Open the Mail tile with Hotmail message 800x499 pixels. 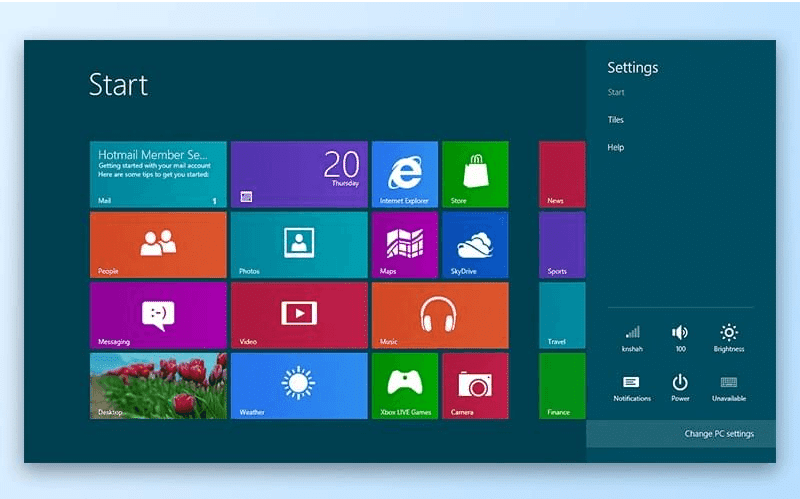(x=158, y=174)
